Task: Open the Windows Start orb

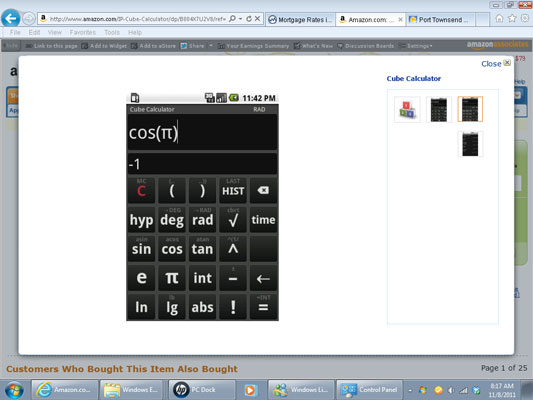Action: tap(14, 390)
